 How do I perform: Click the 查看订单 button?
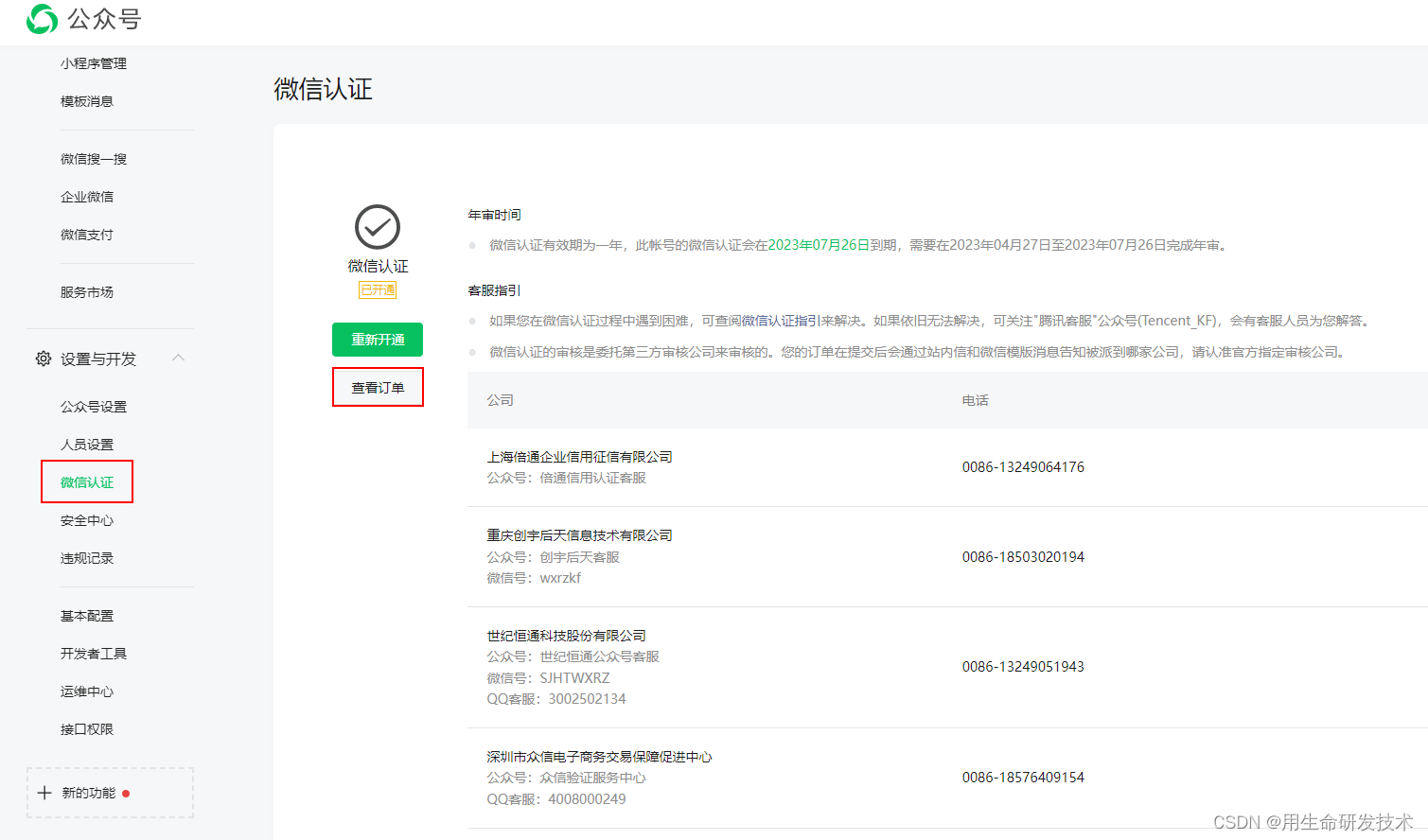pos(378,388)
